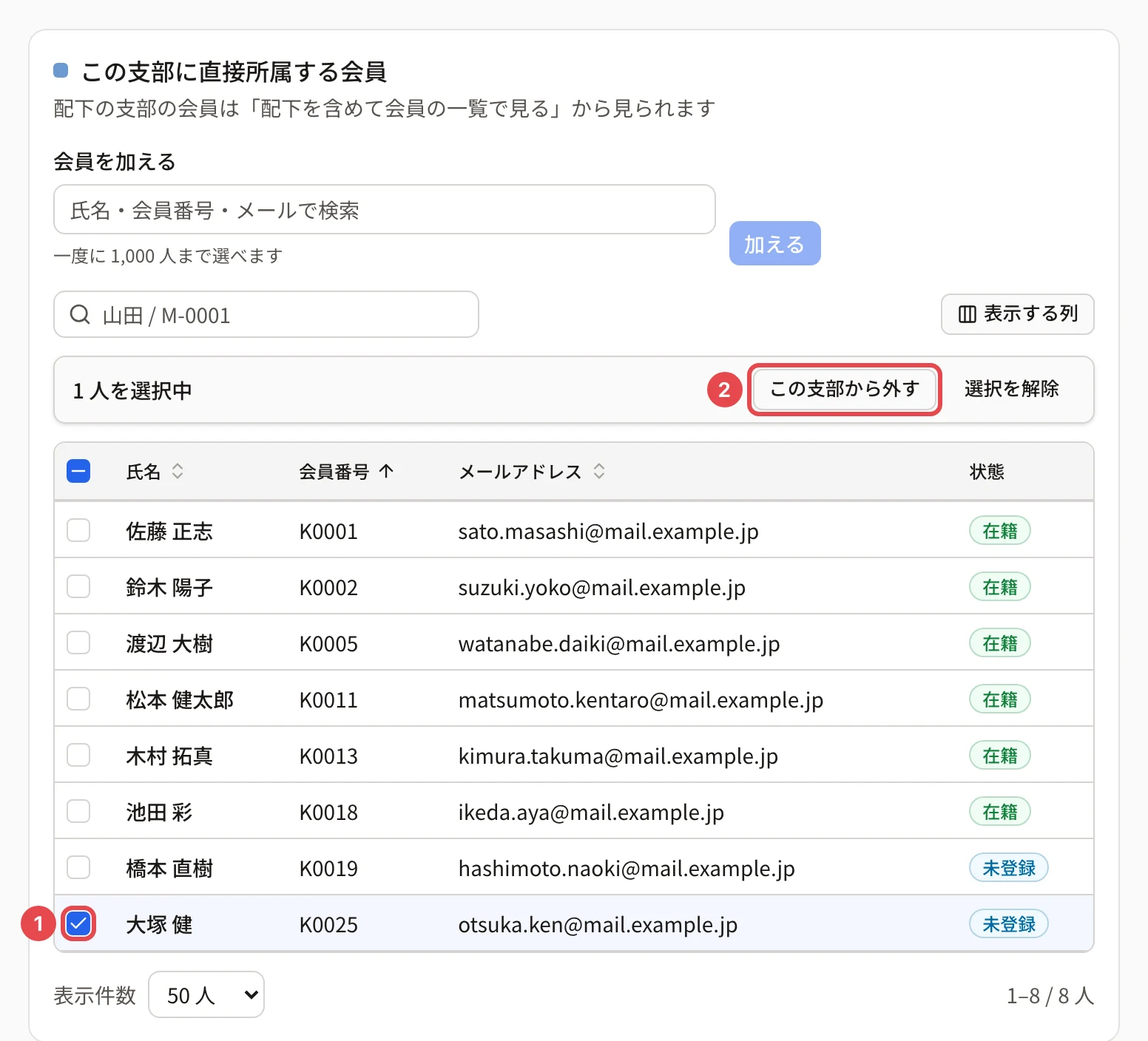Click the email ikeda.aya@mail.example.jp
Screen dimensions: 1148x1041
tap(591, 813)
